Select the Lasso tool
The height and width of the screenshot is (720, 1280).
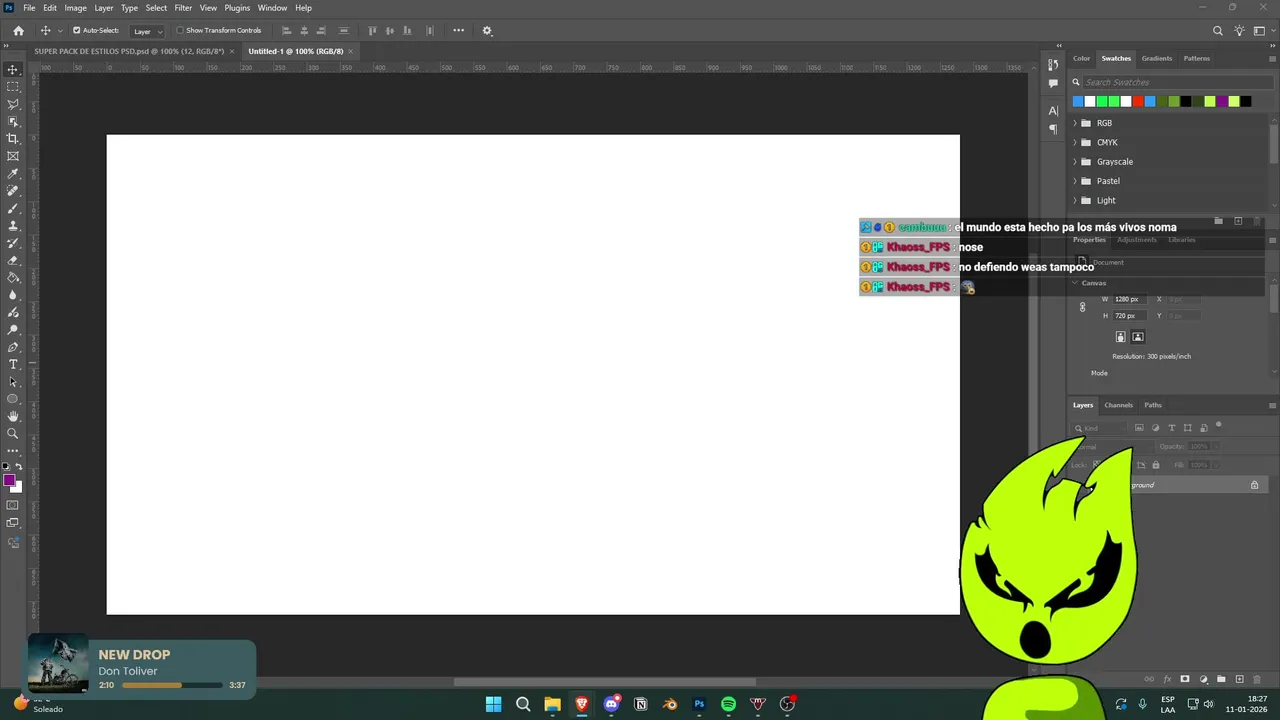tap(13, 104)
